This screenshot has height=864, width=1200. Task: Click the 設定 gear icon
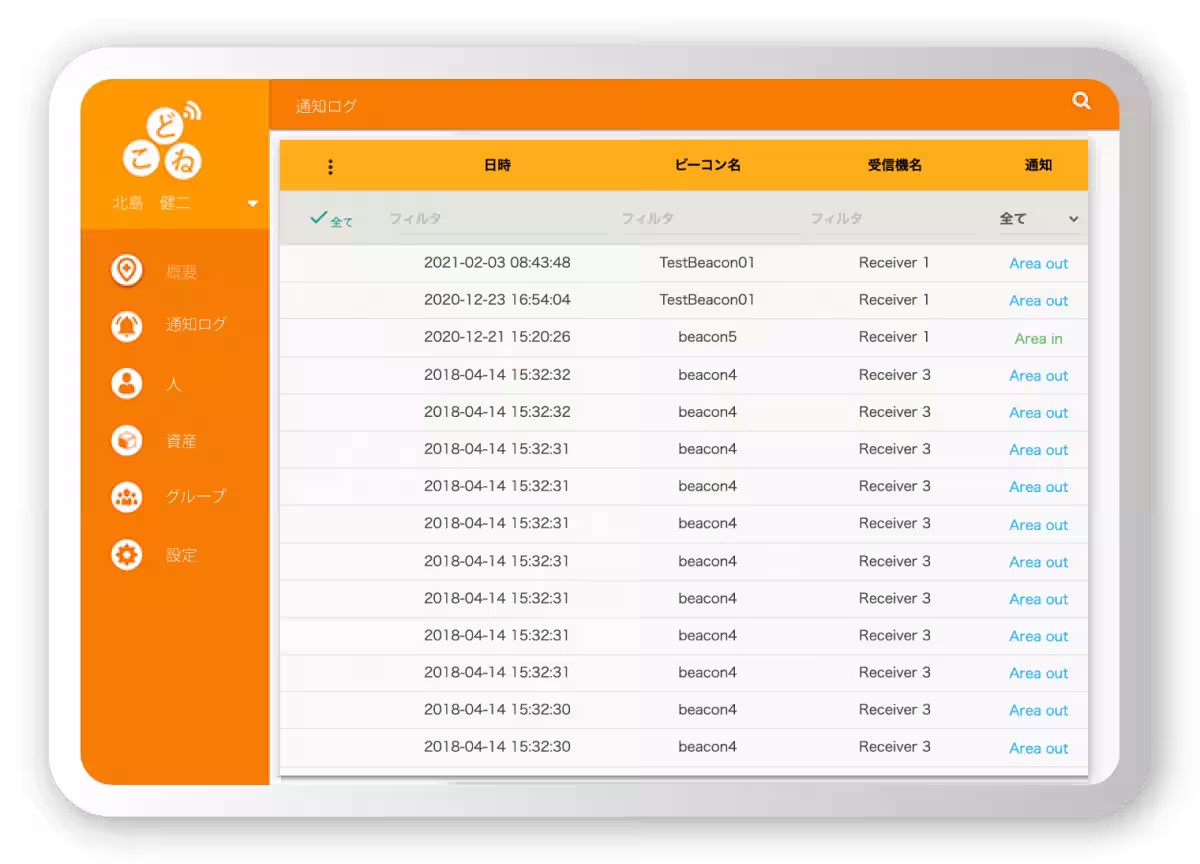(x=127, y=555)
